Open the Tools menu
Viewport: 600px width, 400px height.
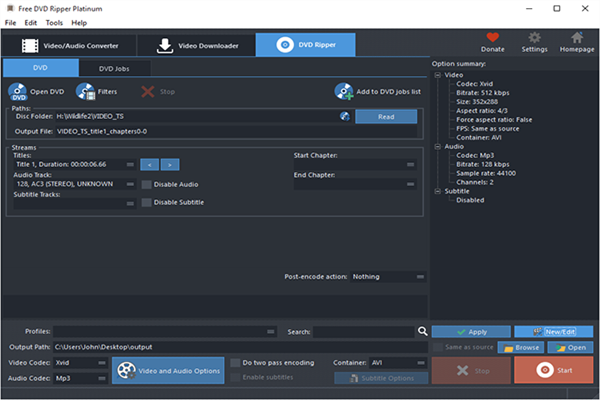54,22
